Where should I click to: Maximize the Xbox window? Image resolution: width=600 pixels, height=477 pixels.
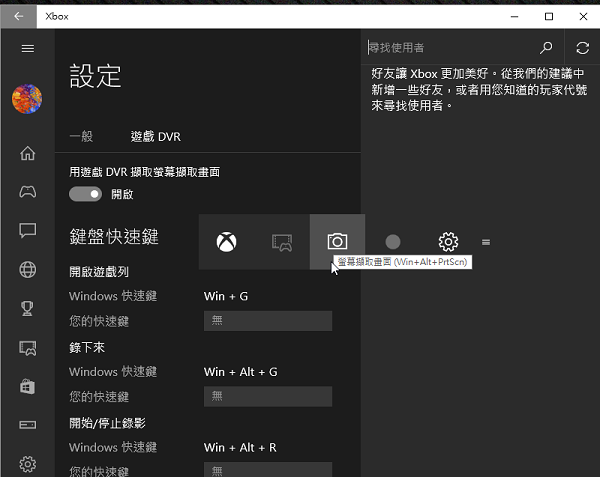pos(549,16)
